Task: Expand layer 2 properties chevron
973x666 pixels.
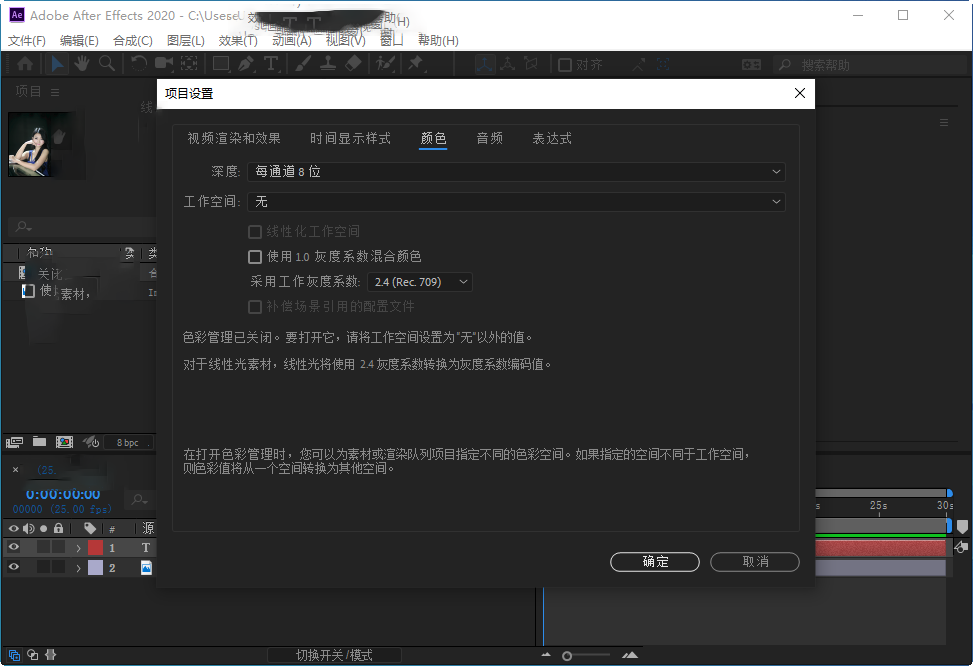Action: (78, 568)
